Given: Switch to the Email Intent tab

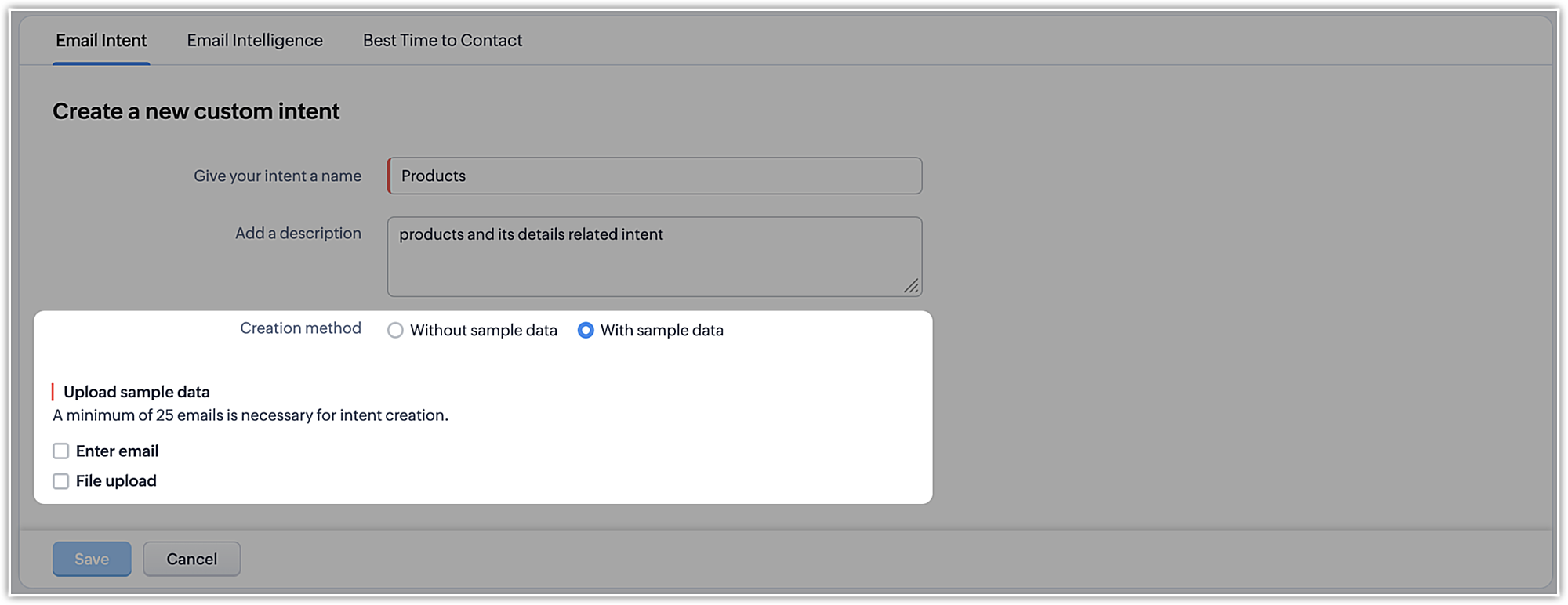Looking at the screenshot, I should (x=101, y=41).
